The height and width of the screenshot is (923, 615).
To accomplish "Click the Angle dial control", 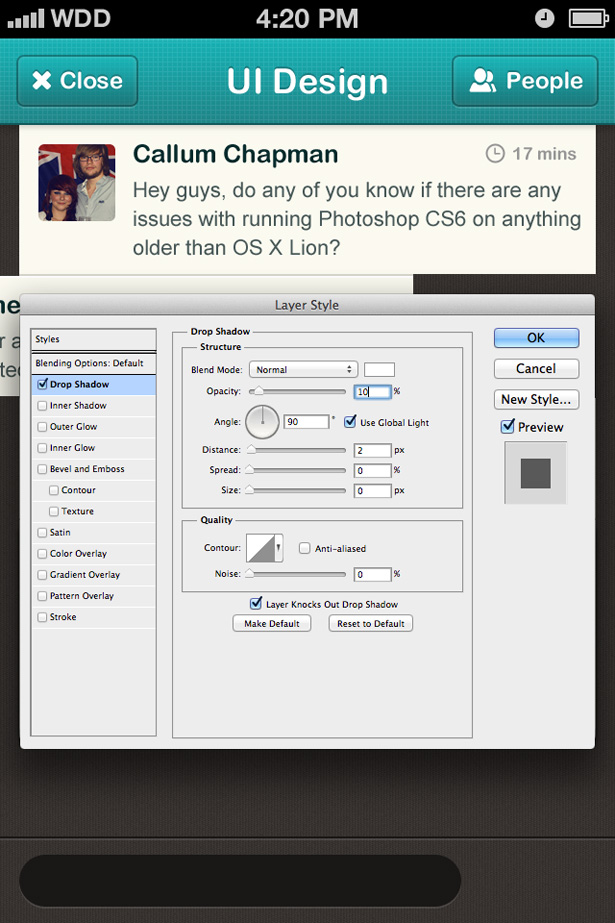I will pos(263,422).
